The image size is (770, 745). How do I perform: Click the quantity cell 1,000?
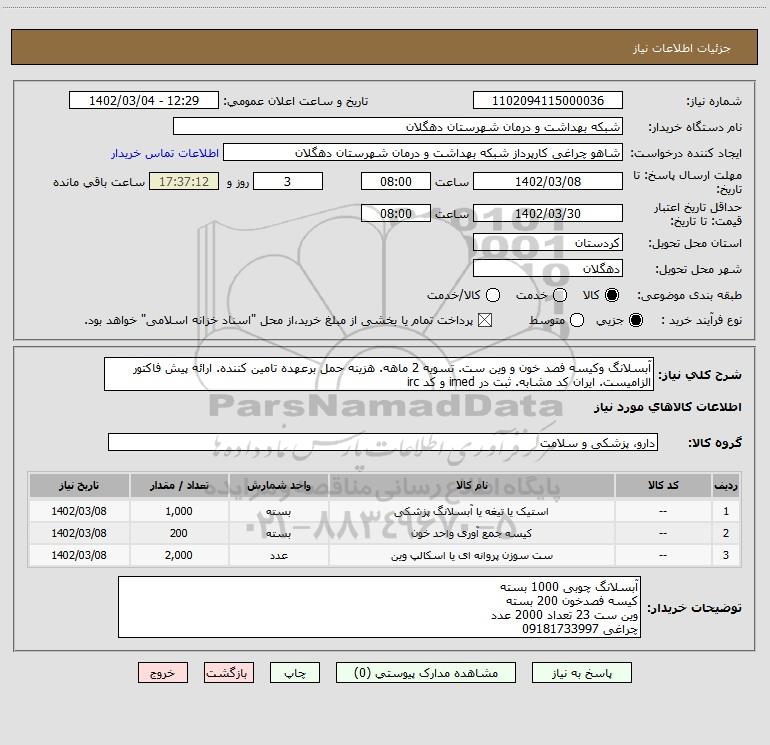point(179,511)
